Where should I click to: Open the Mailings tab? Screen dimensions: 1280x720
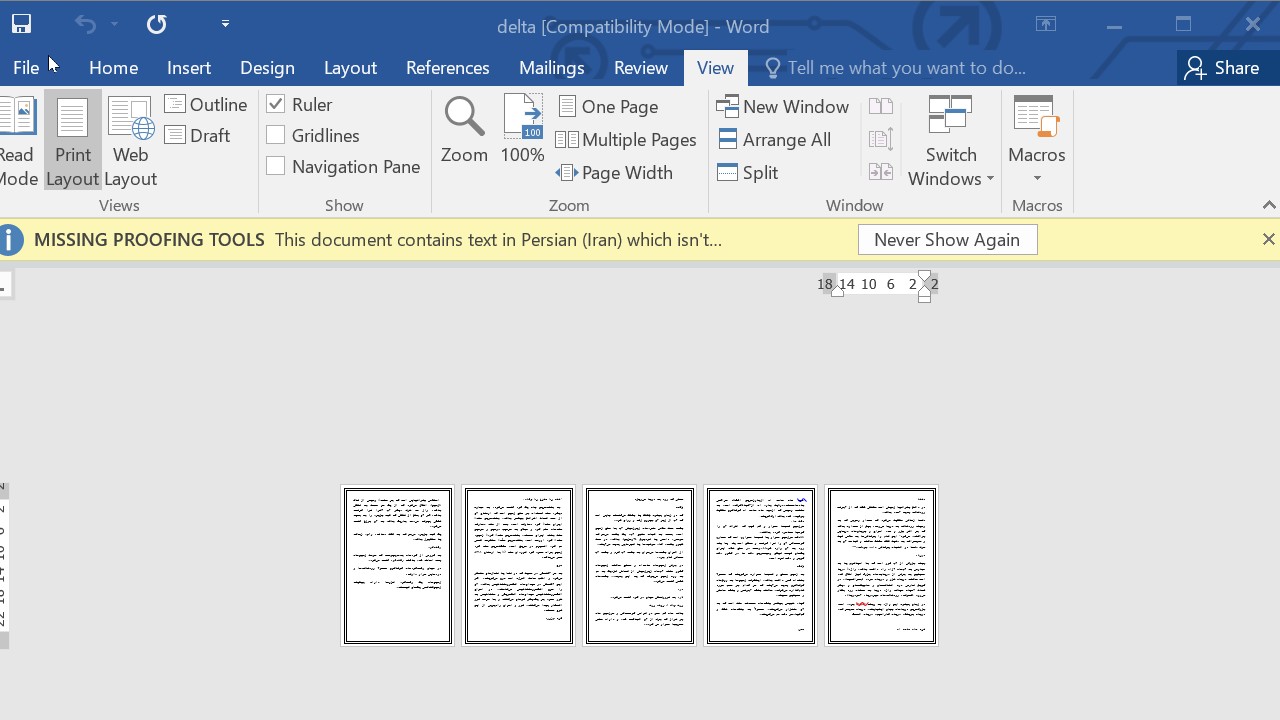coord(551,68)
